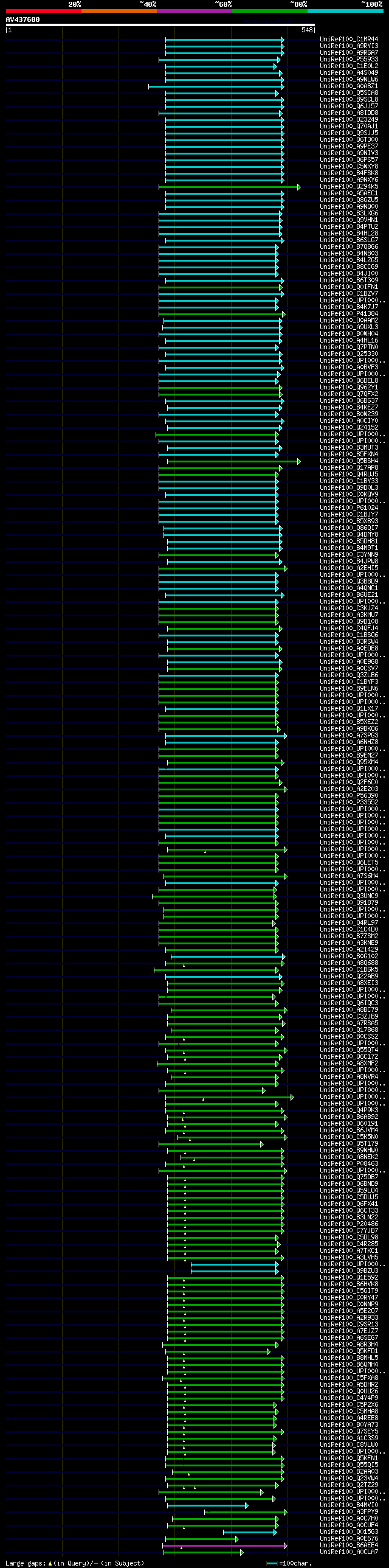This screenshot has width=389, height=1568.
Task: Select the UniRef100_A3LVH5 hit label
Action: pyautogui.click(x=349, y=1258)
